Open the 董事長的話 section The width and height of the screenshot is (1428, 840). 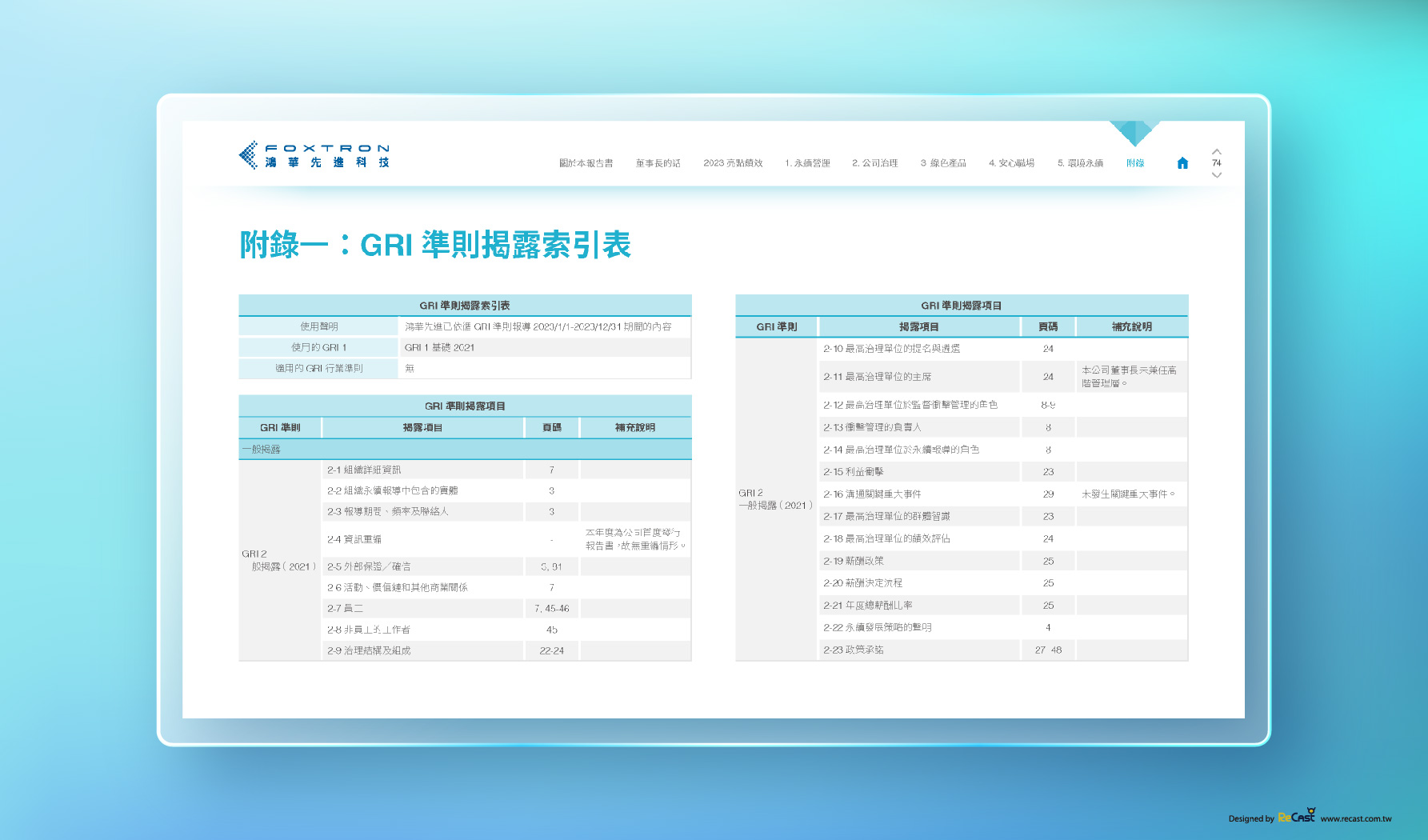658,163
